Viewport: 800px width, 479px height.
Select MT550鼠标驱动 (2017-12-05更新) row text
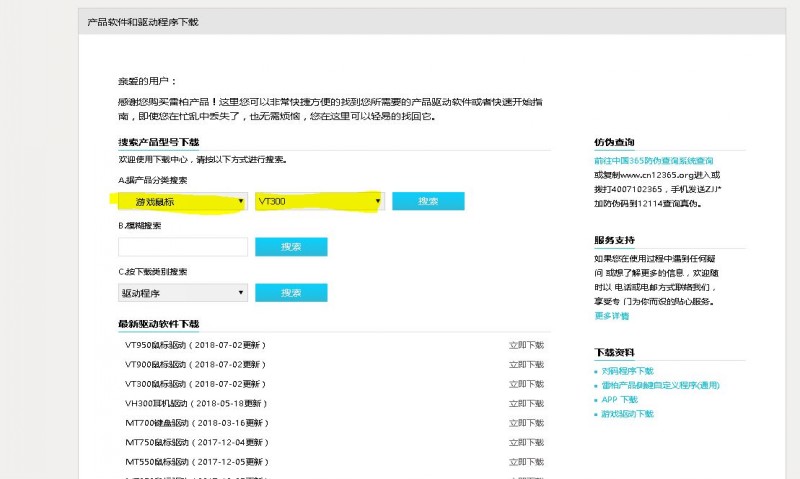pyautogui.click(x=197, y=462)
